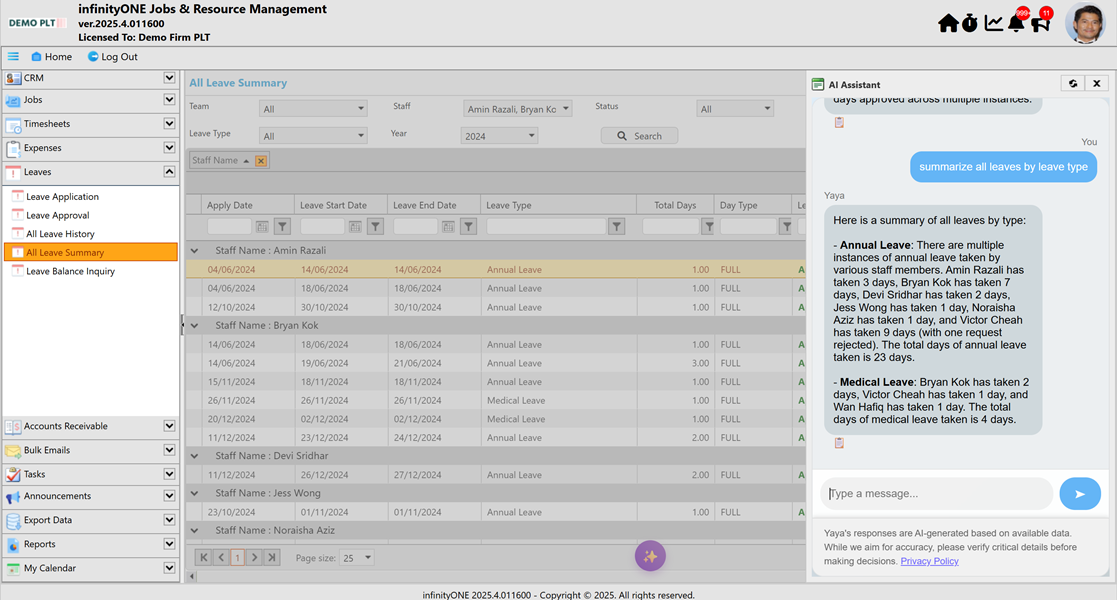The height and width of the screenshot is (600, 1117).
Task: Click the purple floating action button
Action: [x=650, y=555]
